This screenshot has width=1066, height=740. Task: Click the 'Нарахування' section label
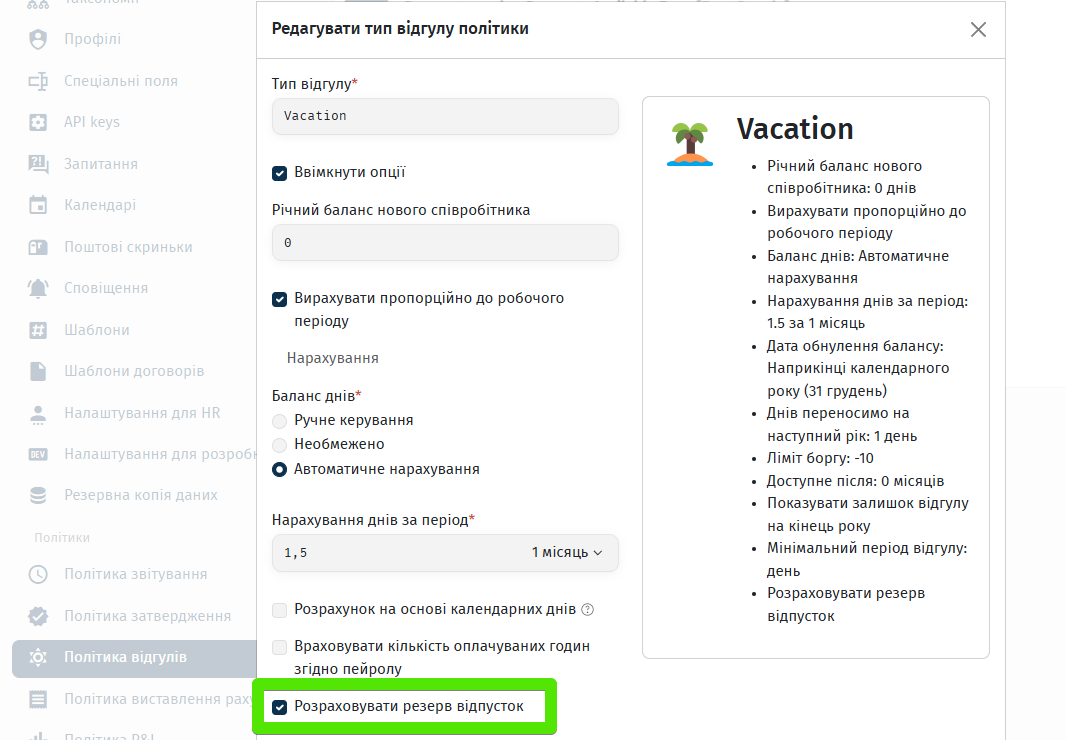(x=332, y=358)
